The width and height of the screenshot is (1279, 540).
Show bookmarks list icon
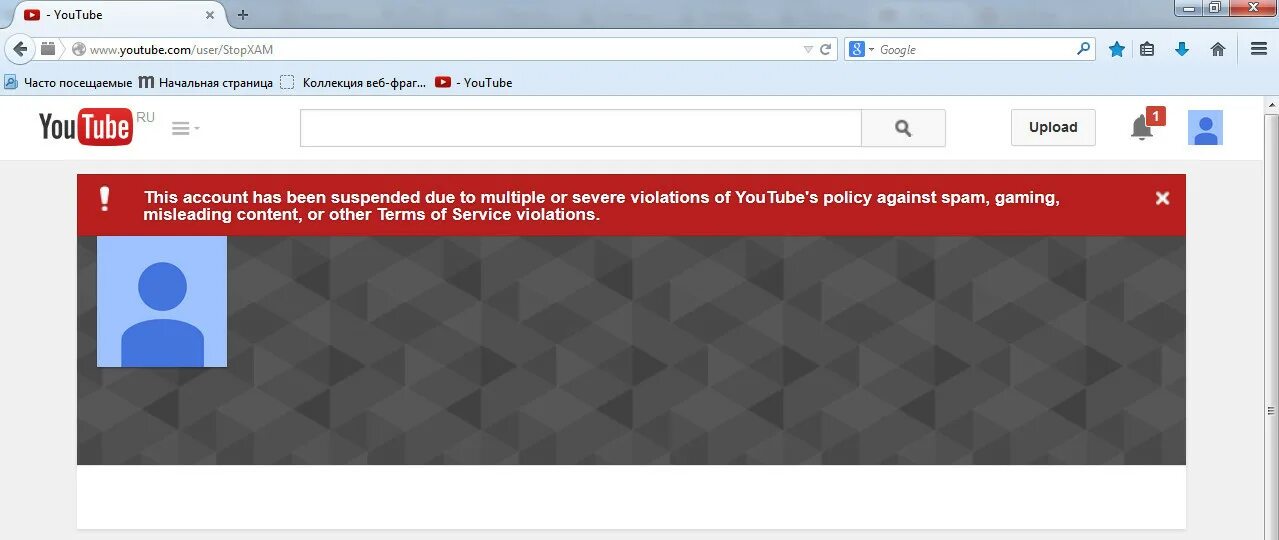pos(1147,49)
